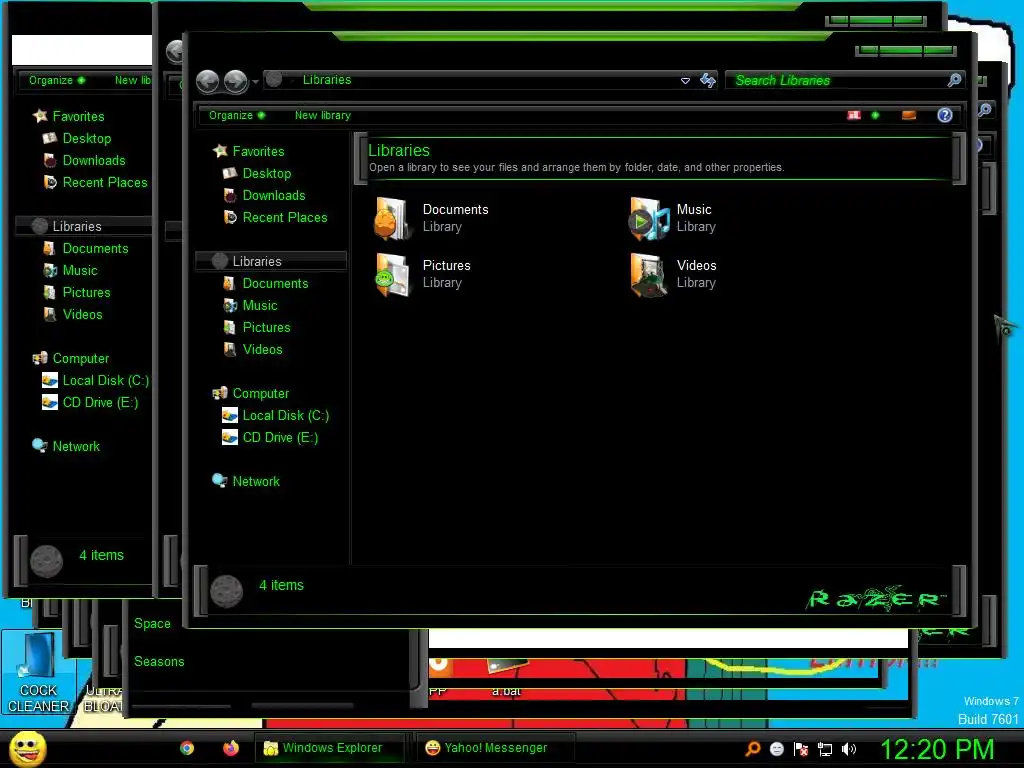
Task: Toggle the preview pane with the orange icon
Action: 908,115
